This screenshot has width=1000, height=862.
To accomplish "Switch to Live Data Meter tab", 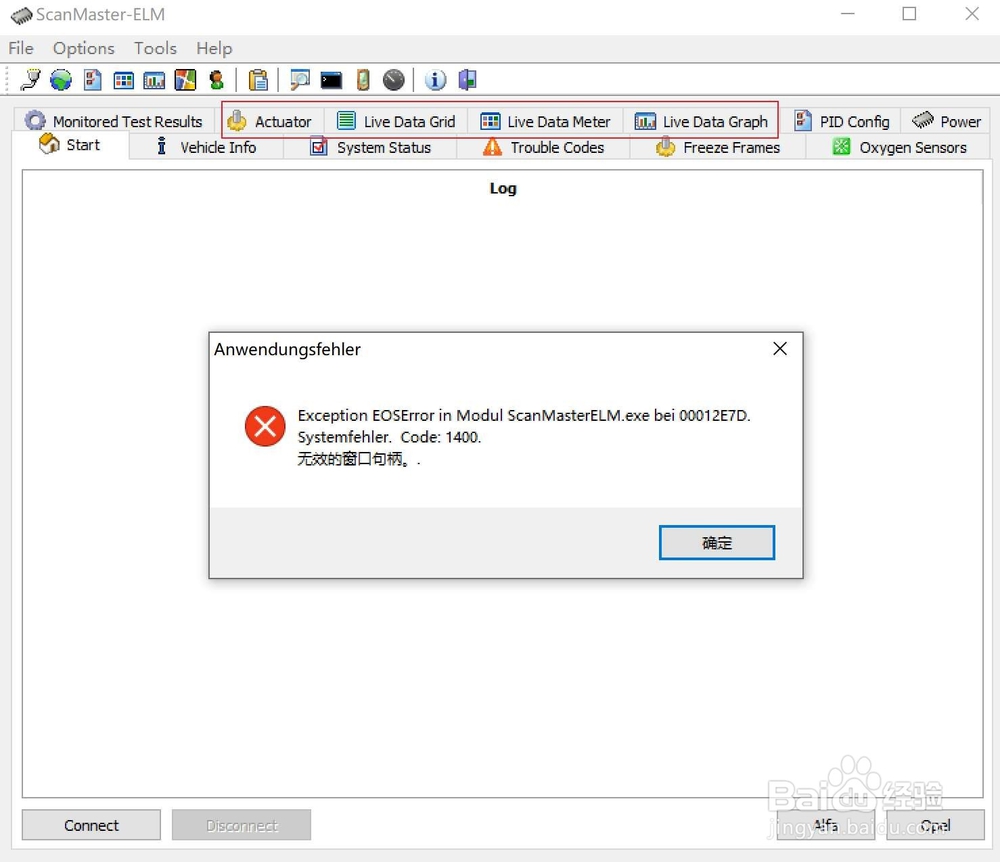I will pos(545,121).
